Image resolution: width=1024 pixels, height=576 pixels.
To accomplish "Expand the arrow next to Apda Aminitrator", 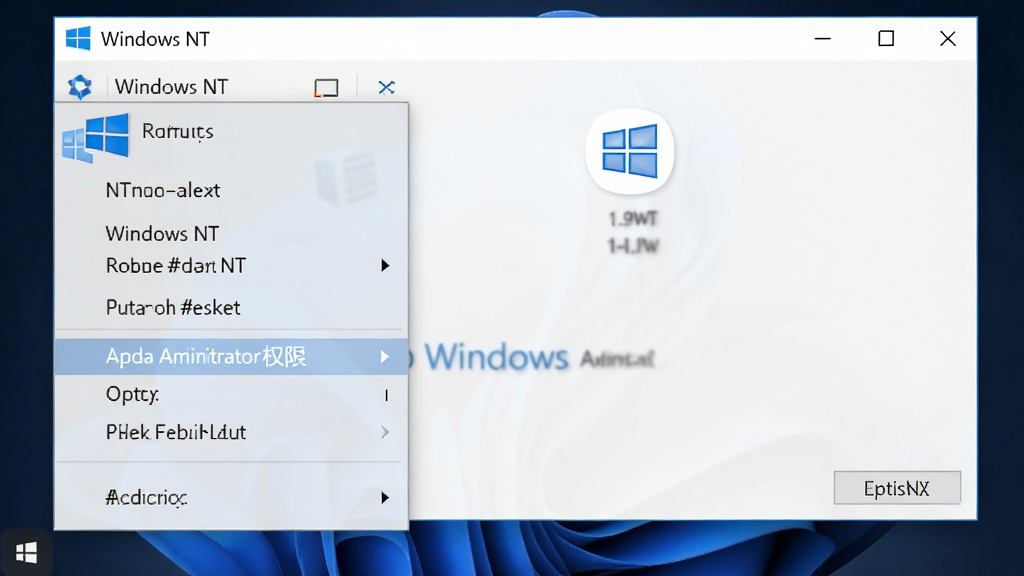I will coord(385,357).
